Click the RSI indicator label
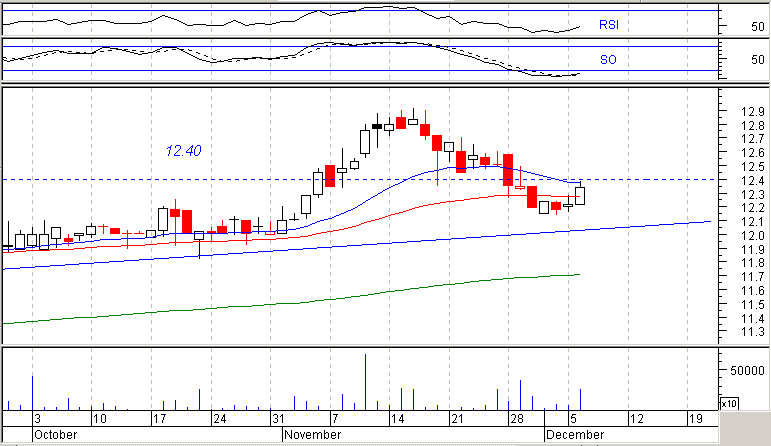 point(608,25)
